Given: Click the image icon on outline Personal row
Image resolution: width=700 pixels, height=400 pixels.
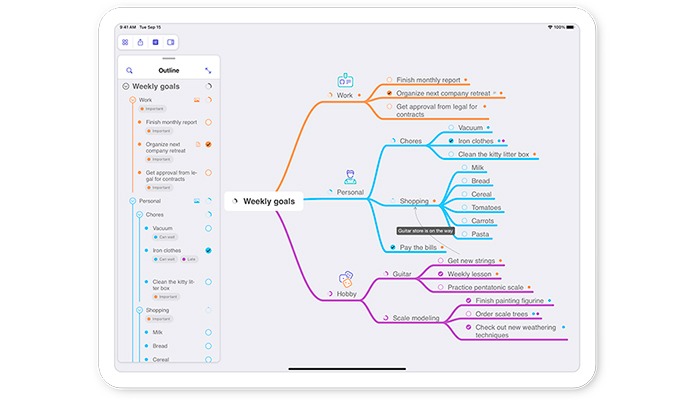Looking at the screenshot, I should (197, 201).
